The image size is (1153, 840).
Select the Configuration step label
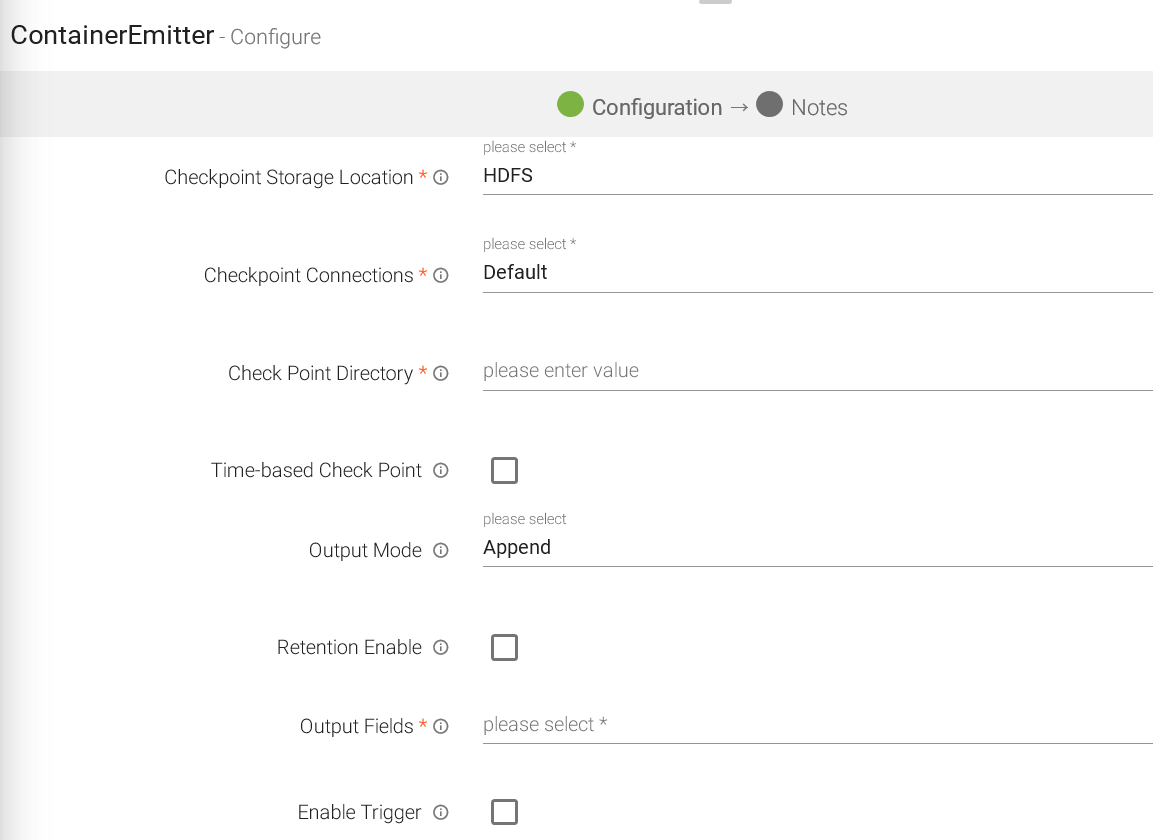click(656, 108)
